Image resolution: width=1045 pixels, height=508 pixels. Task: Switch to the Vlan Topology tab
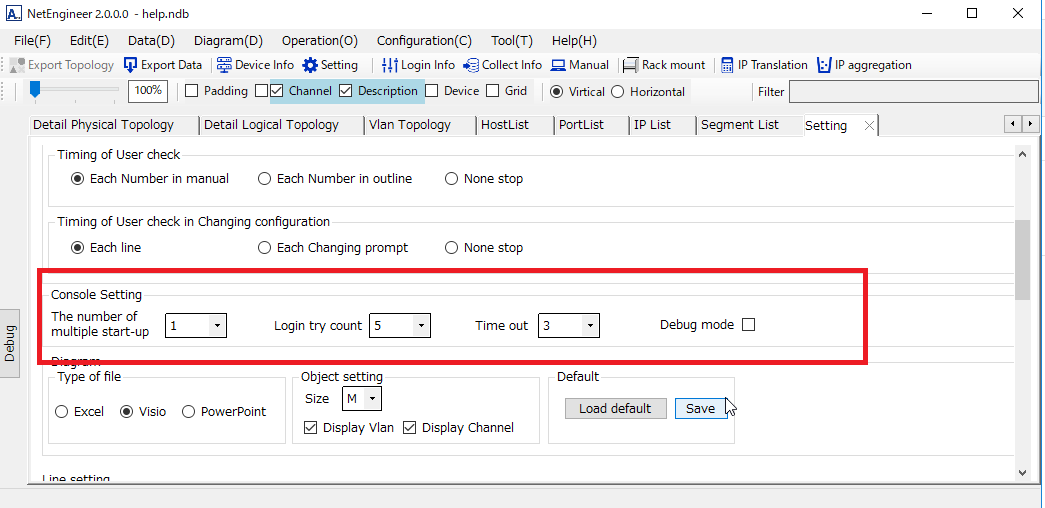coord(409,125)
